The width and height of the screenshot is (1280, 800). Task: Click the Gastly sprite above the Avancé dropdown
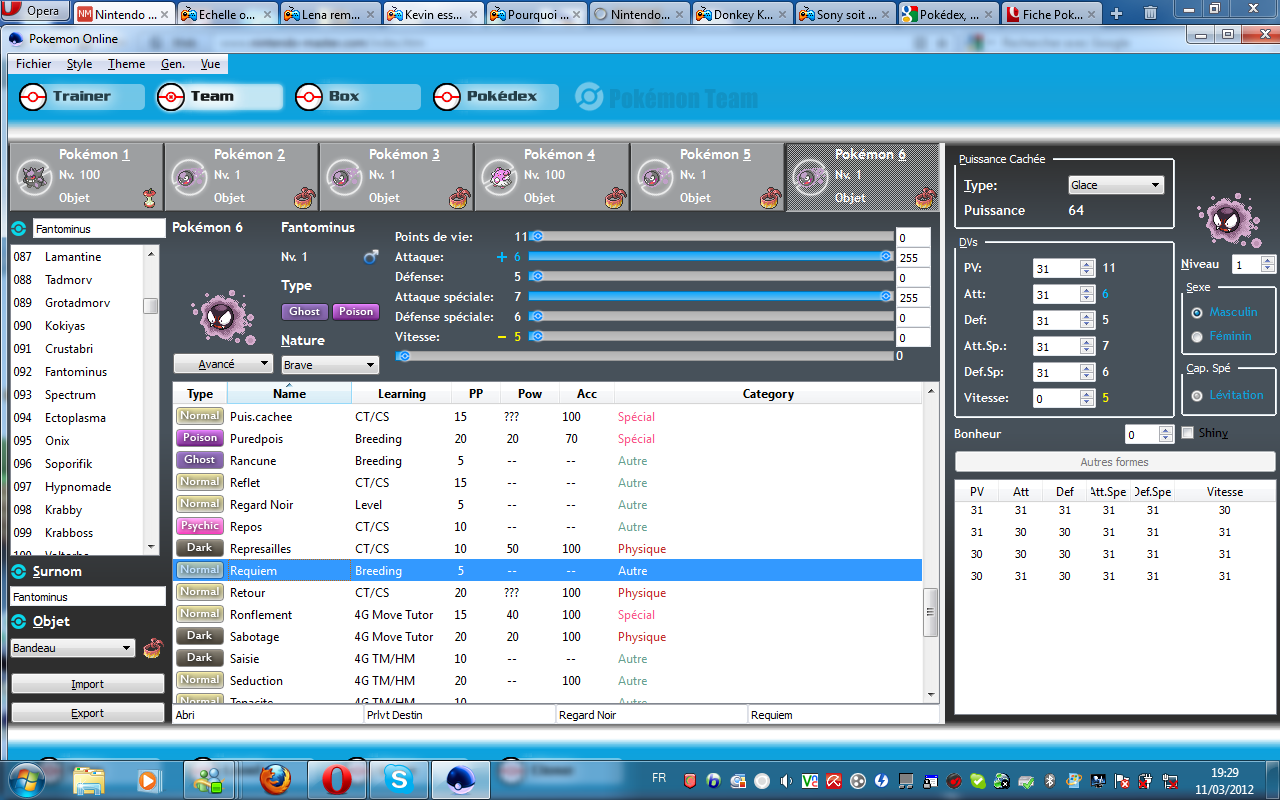tap(222, 316)
